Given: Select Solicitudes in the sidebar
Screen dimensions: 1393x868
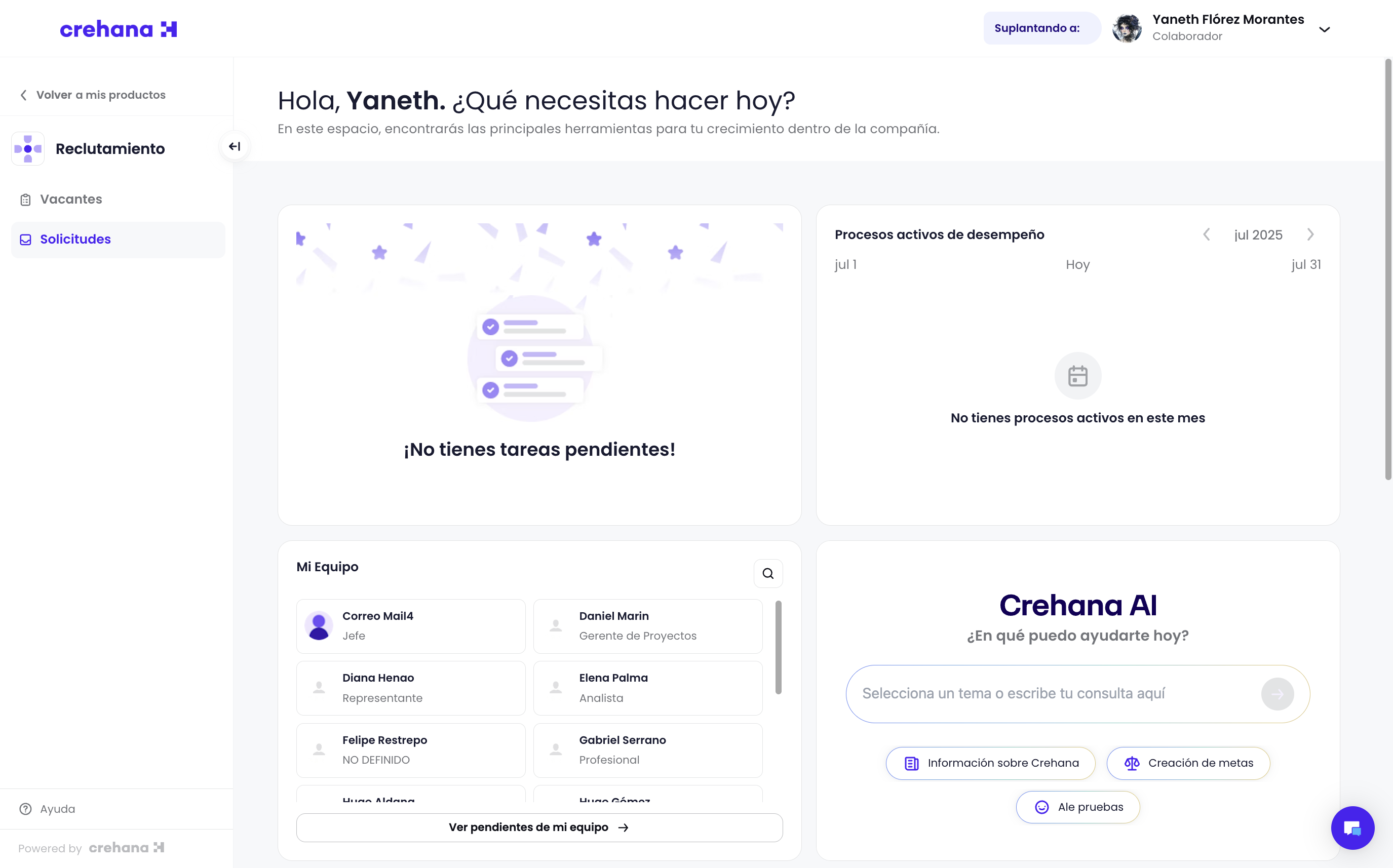Looking at the screenshot, I should (118, 240).
